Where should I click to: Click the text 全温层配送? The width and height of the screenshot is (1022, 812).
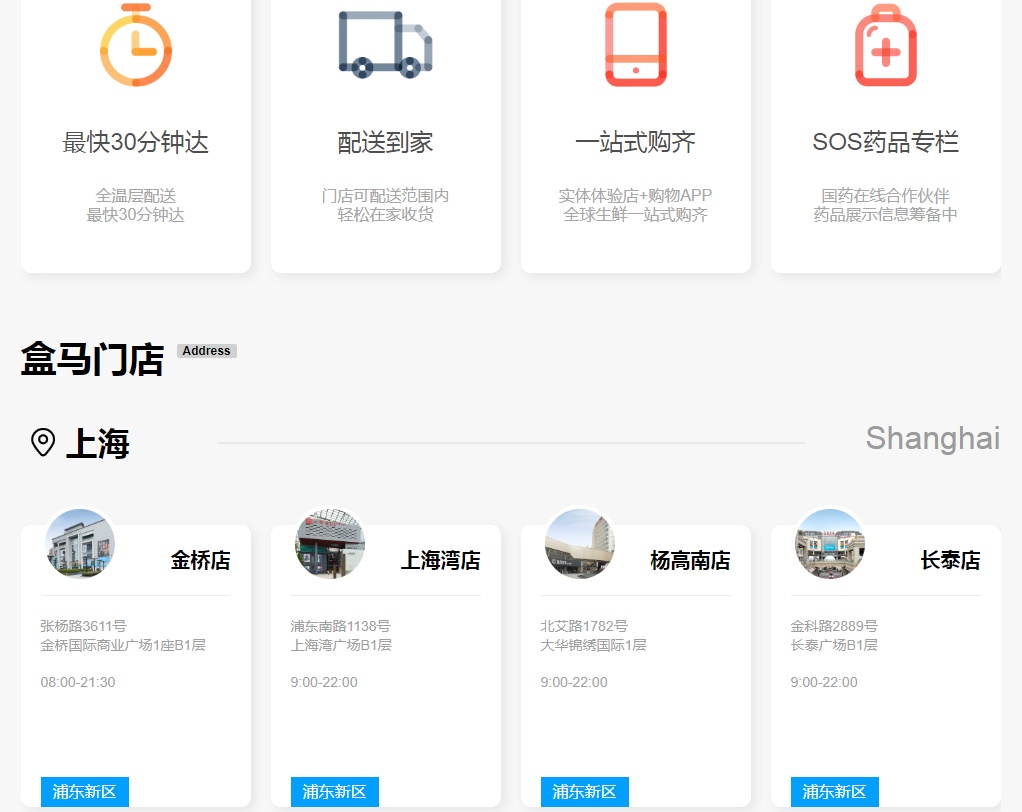[x=136, y=196]
